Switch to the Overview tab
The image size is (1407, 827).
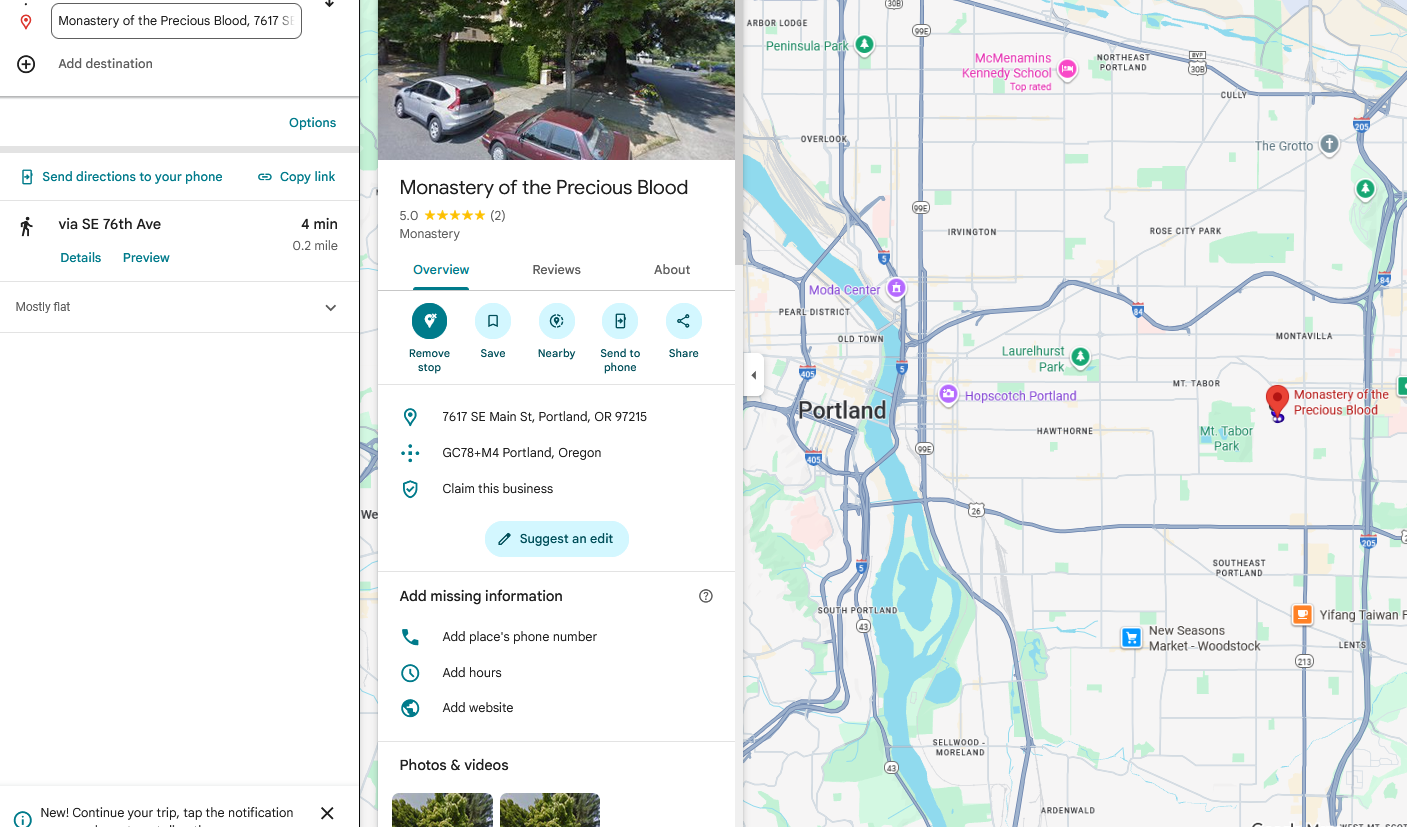click(441, 270)
